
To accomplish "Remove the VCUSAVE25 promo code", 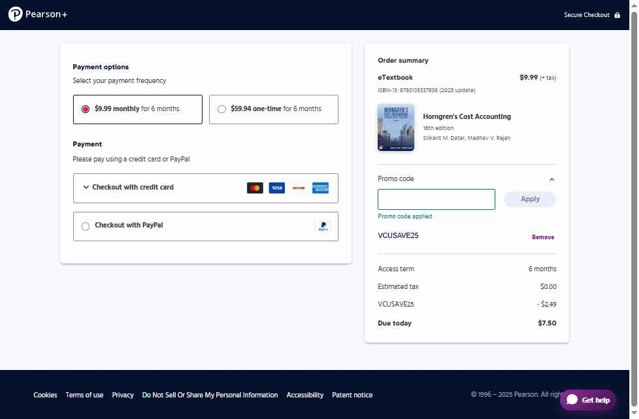I will coord(543,237).
